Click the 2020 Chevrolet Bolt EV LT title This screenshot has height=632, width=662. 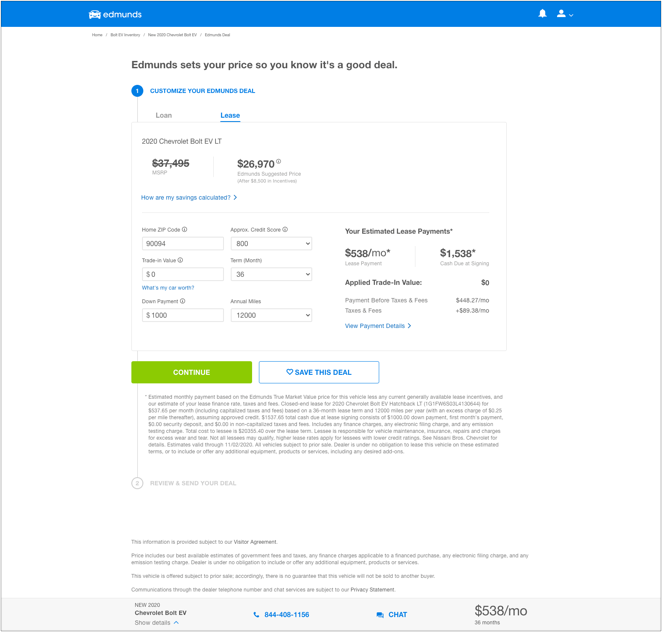point(182,141)
